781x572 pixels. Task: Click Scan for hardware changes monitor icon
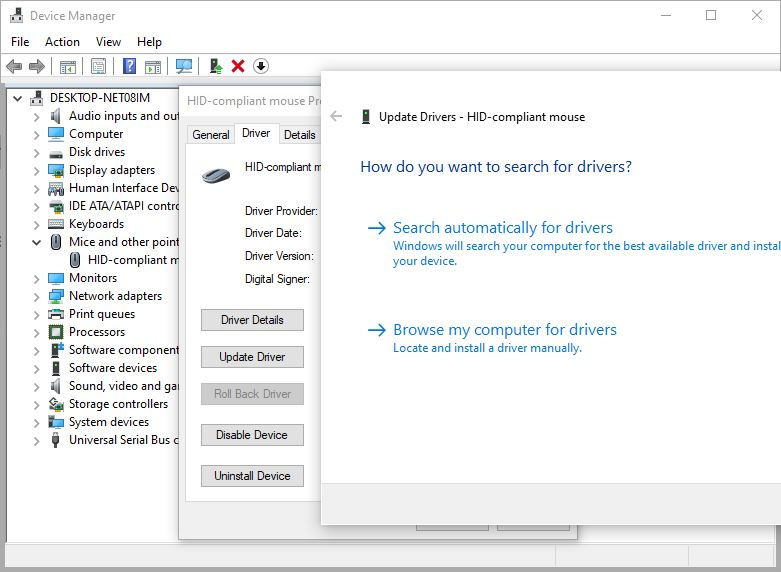point(184,66)
